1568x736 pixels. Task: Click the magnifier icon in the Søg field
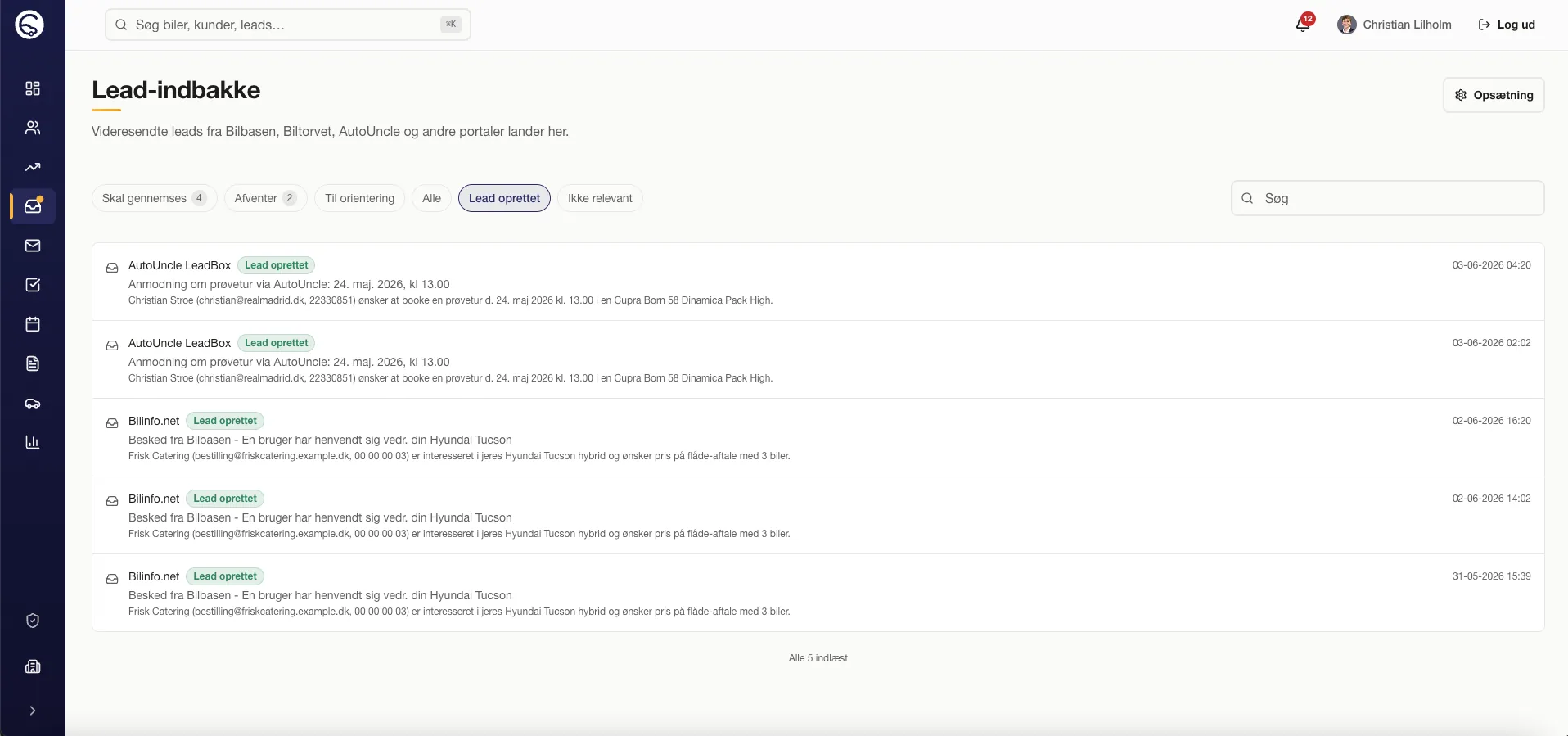[1247, 198]
